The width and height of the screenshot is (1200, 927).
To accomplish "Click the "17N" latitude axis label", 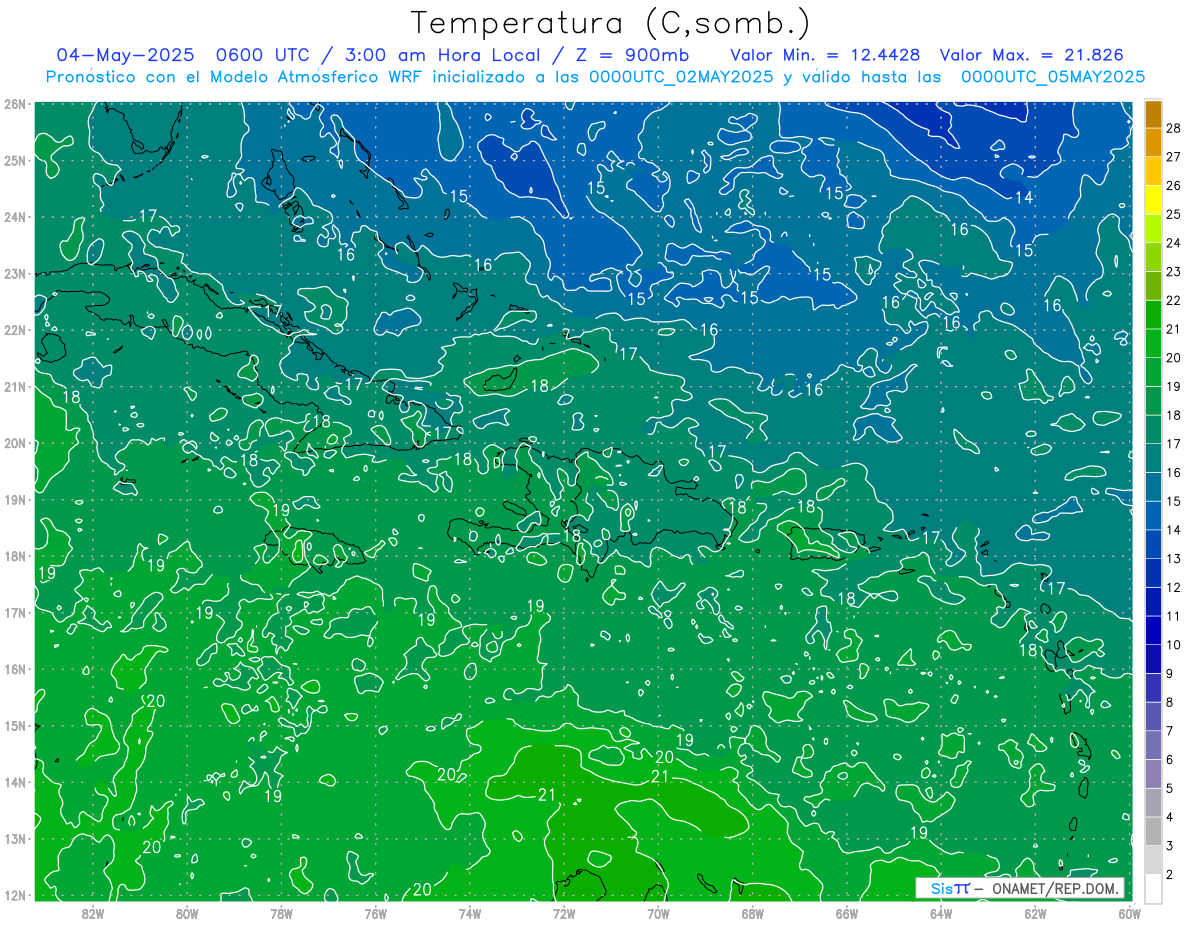I will (15, 613).
